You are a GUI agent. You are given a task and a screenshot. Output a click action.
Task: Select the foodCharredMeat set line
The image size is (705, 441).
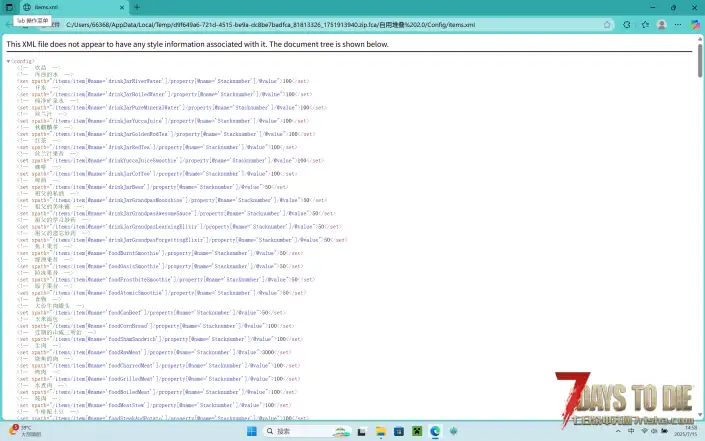coord(158,365)
